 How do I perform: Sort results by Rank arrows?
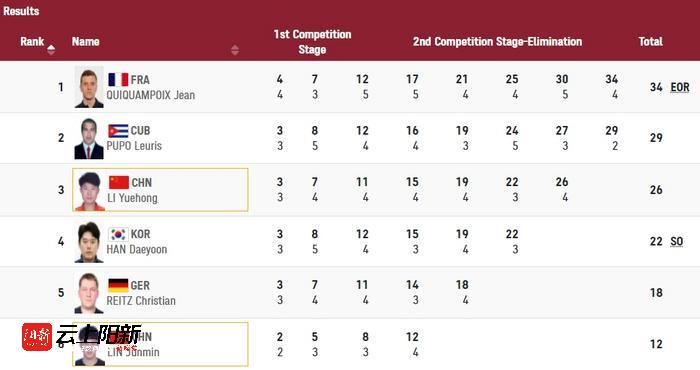click(x=51, y=50)
